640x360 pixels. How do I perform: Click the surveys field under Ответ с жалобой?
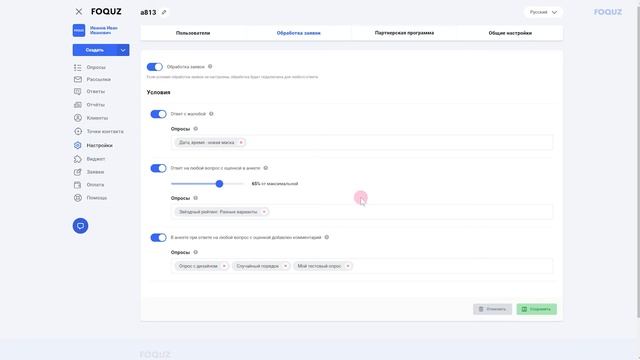362,142
